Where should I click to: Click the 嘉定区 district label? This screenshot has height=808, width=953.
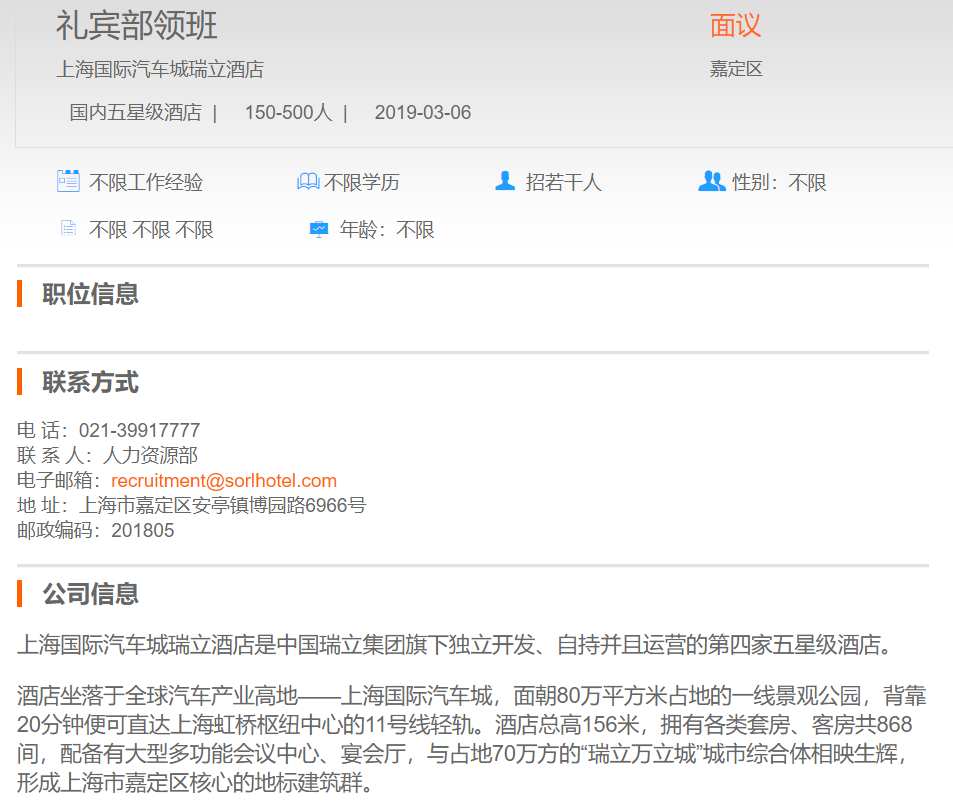[x=736, y=70]
